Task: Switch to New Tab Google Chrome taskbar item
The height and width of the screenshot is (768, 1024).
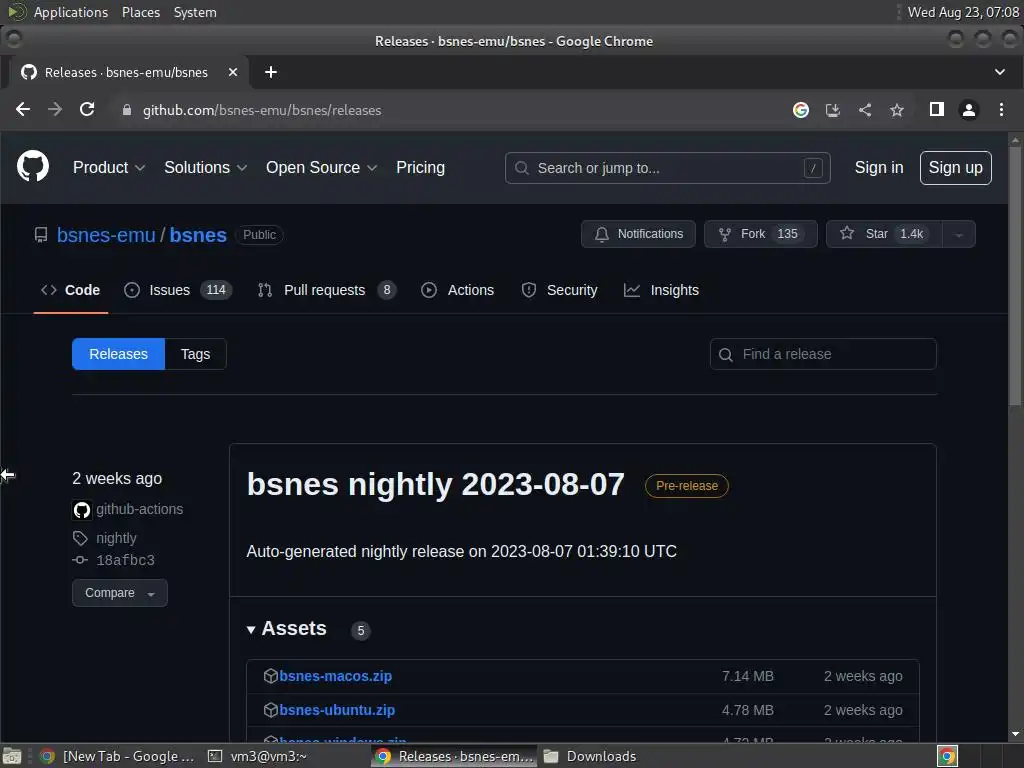Action: pyautogui.click(x=118, y=756)
